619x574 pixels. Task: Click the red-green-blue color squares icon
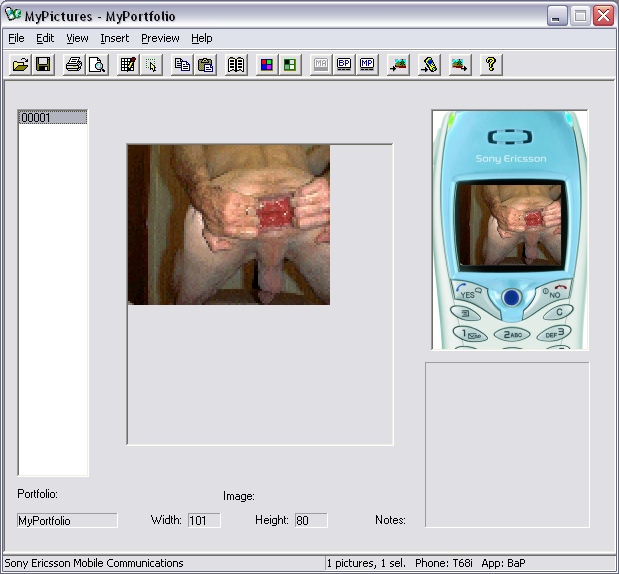[267, 64]
